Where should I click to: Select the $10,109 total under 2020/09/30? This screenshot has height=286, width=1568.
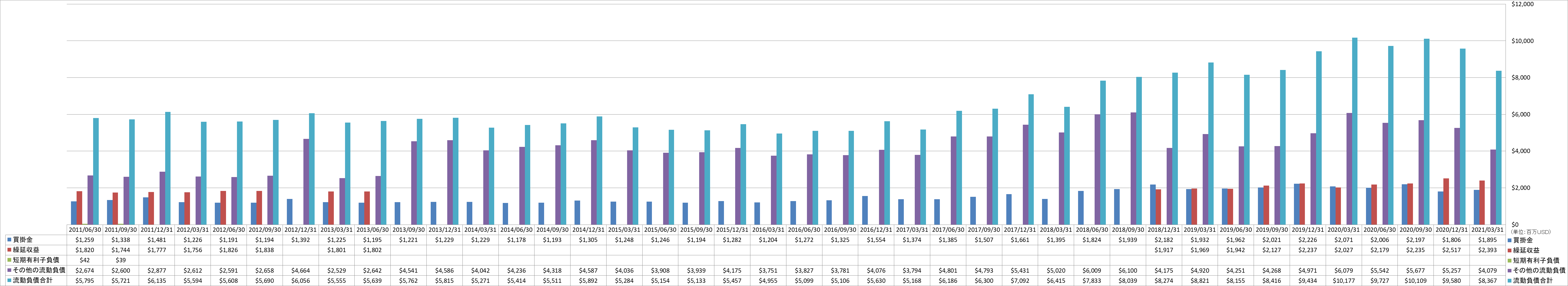[x=1416, y=280]
